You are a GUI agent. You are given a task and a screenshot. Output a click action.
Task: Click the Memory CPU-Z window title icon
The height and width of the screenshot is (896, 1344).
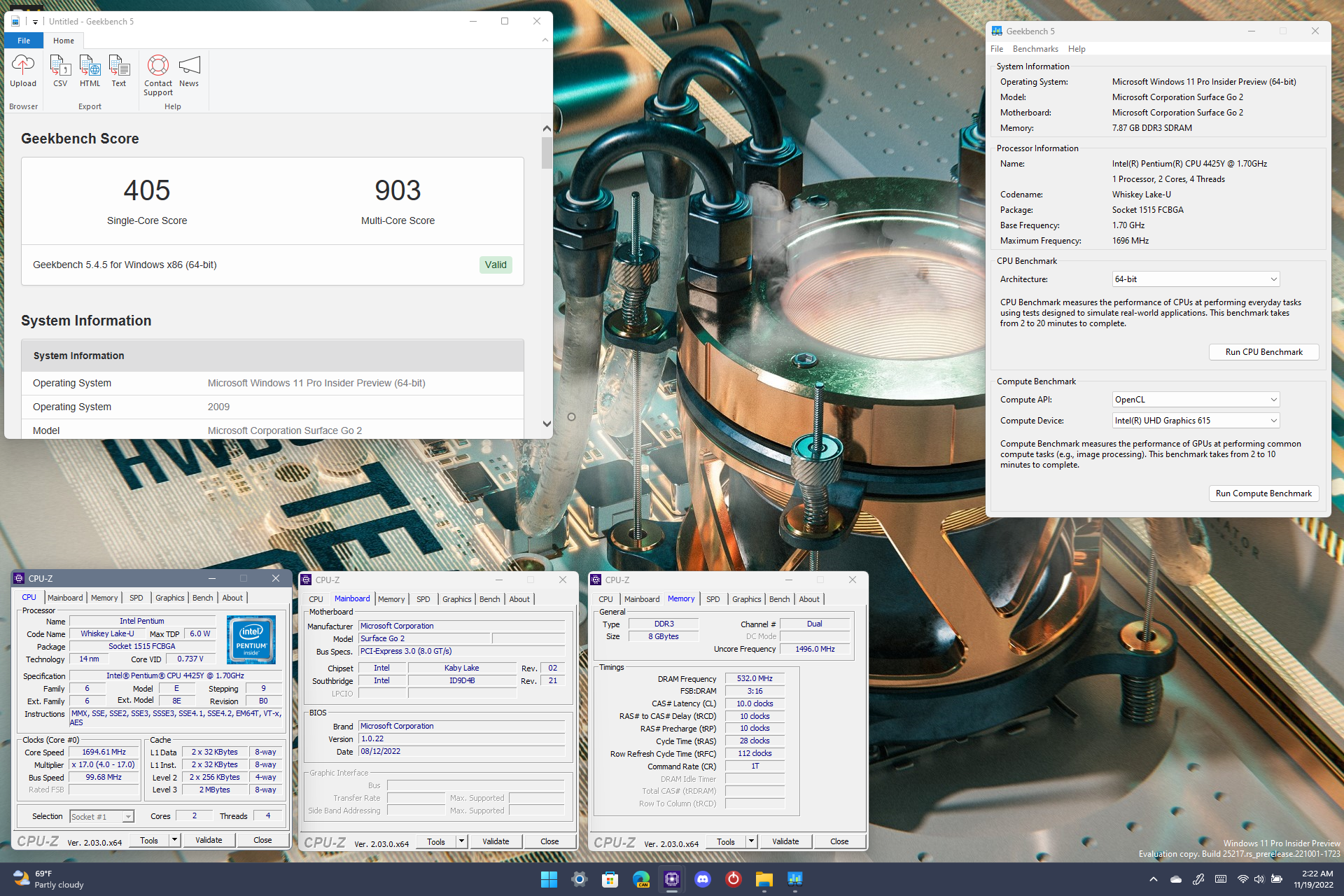596,580
